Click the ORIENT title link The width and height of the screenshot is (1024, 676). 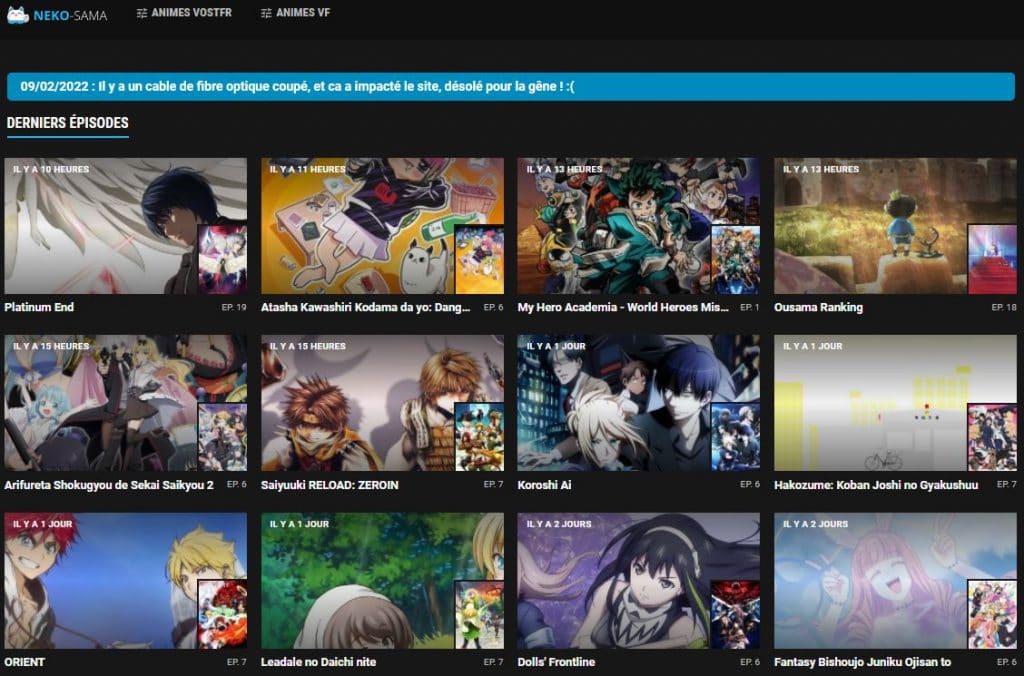pos(25,662)
